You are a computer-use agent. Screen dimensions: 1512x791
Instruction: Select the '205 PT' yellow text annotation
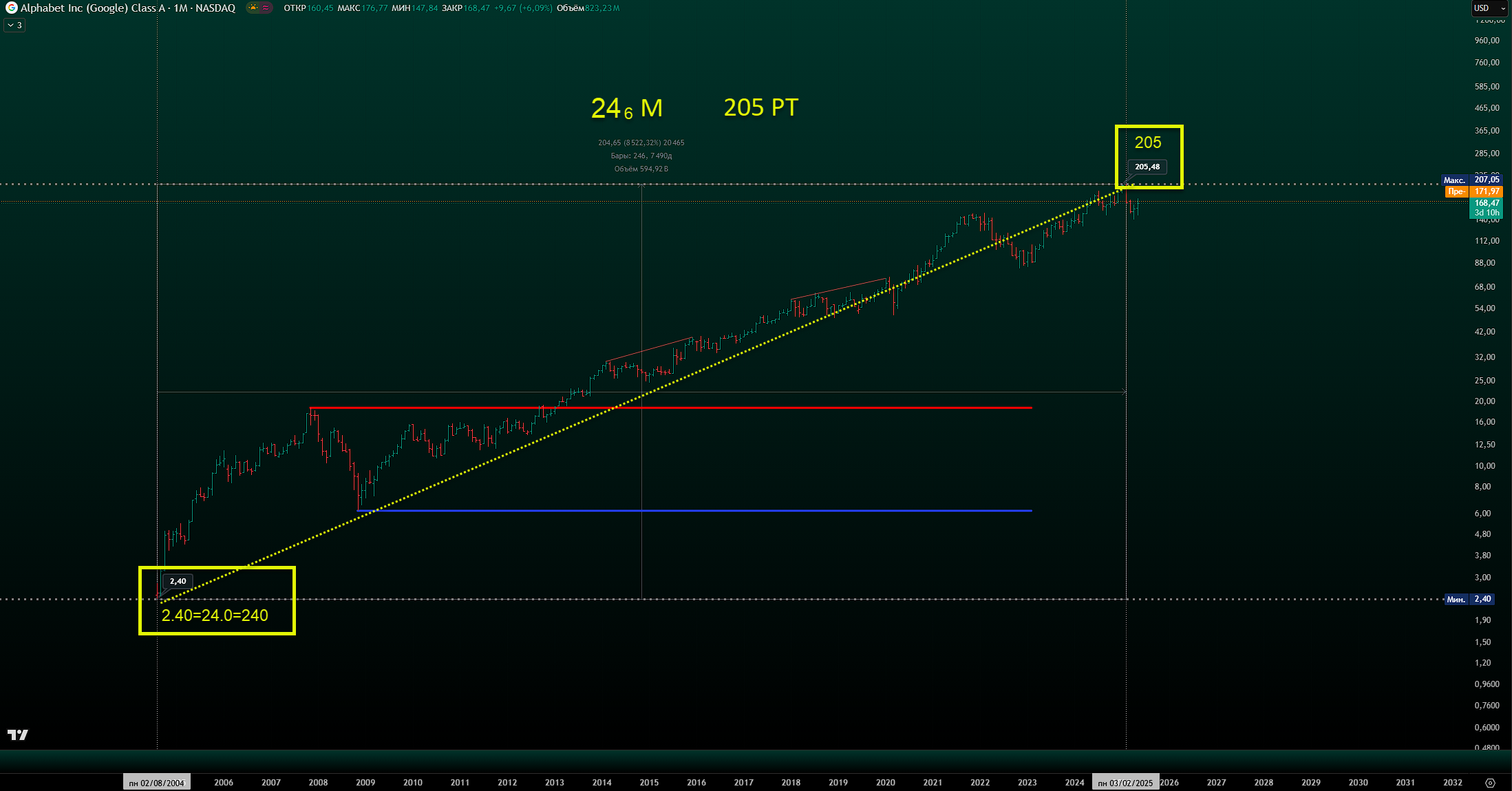coord(760,107)
